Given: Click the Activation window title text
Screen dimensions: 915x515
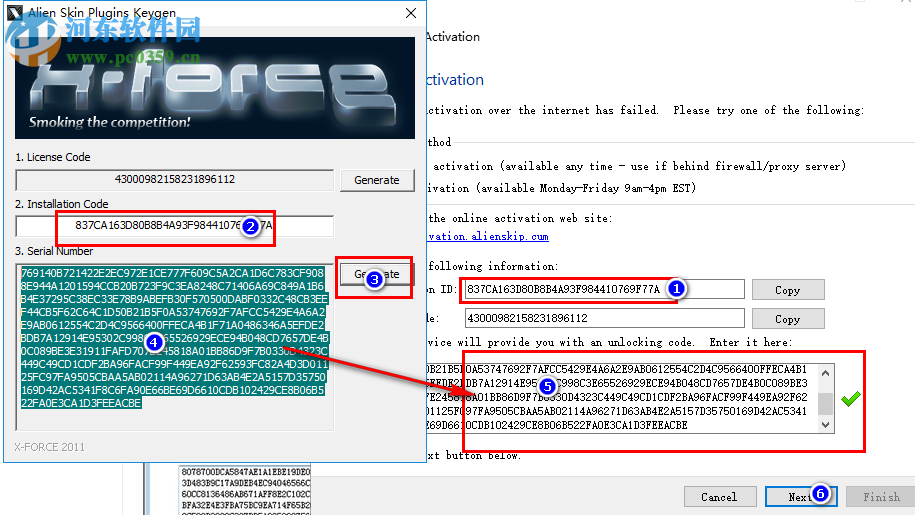Looking at the screenshot, I should (x=453, y=37).
